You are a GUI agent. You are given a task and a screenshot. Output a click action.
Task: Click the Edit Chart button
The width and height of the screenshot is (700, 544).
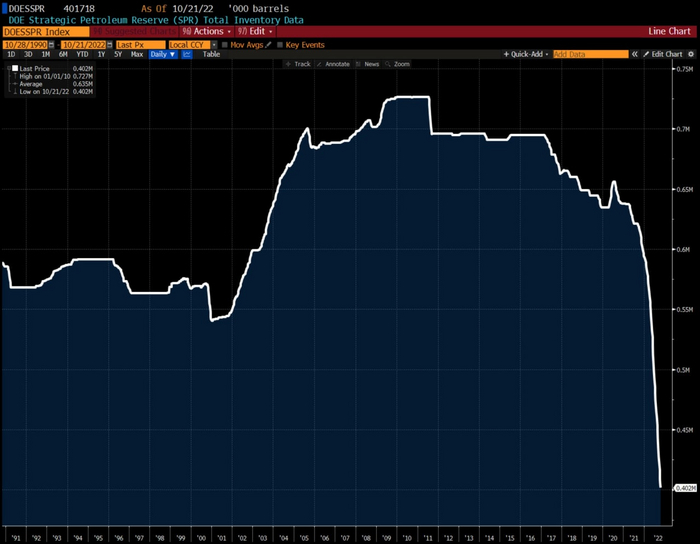tap(663, 54)
